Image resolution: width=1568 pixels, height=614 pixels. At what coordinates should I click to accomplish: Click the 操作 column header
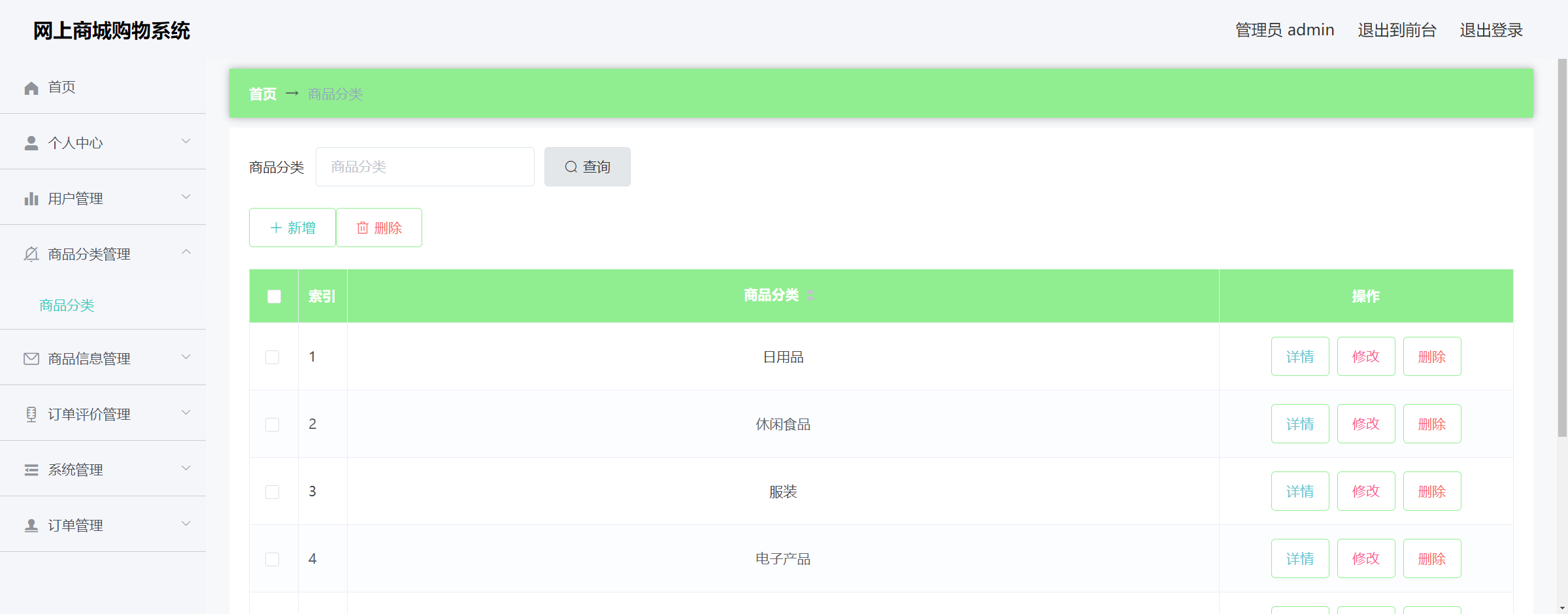click(x=1366, y=296)
